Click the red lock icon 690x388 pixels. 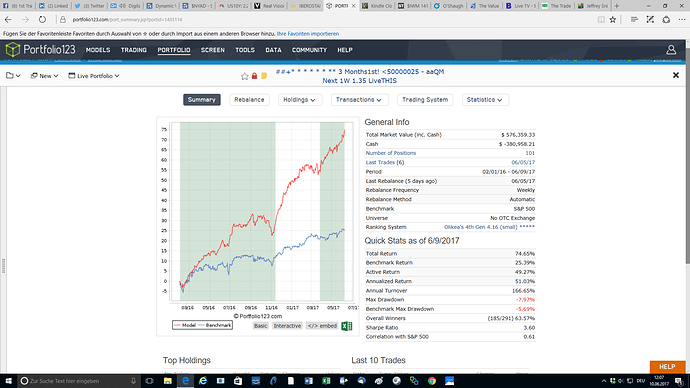click(254, 76)
